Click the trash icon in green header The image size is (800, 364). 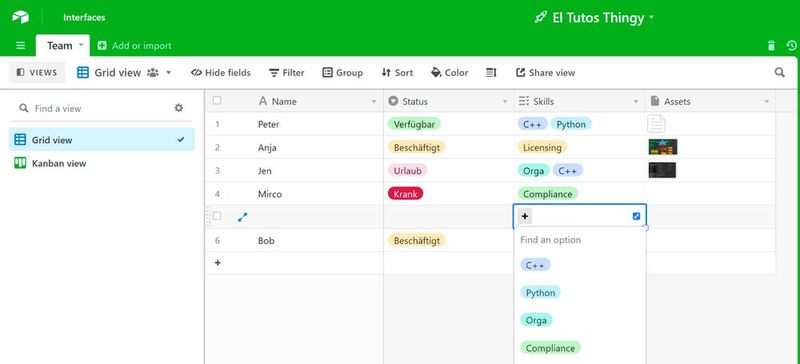[x=771, y=45]
